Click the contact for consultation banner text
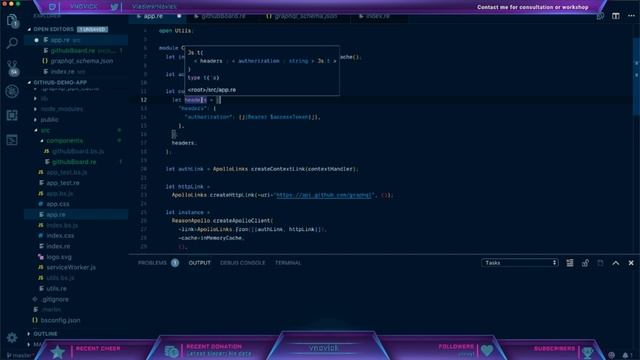The height and width of the screenshot is (360, 640). [532, 7]
